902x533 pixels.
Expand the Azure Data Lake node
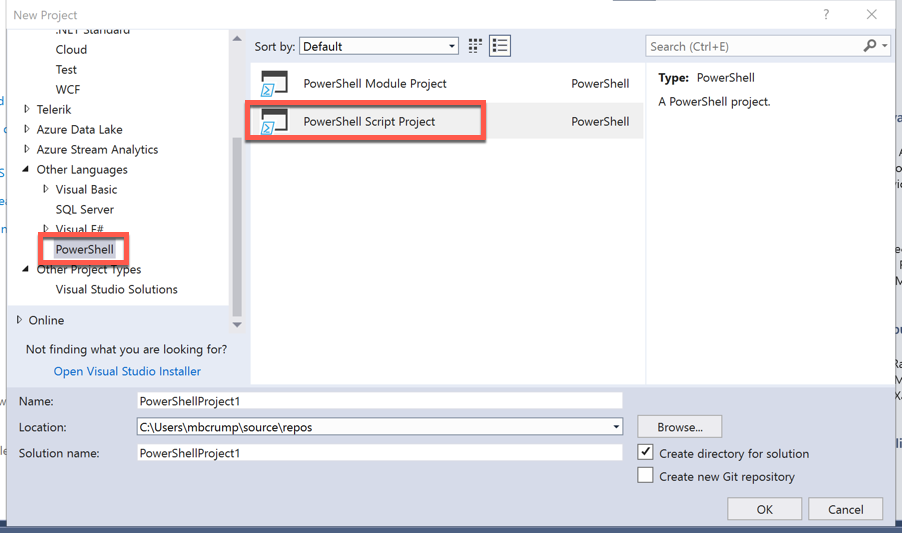click(x=26, y=129)
